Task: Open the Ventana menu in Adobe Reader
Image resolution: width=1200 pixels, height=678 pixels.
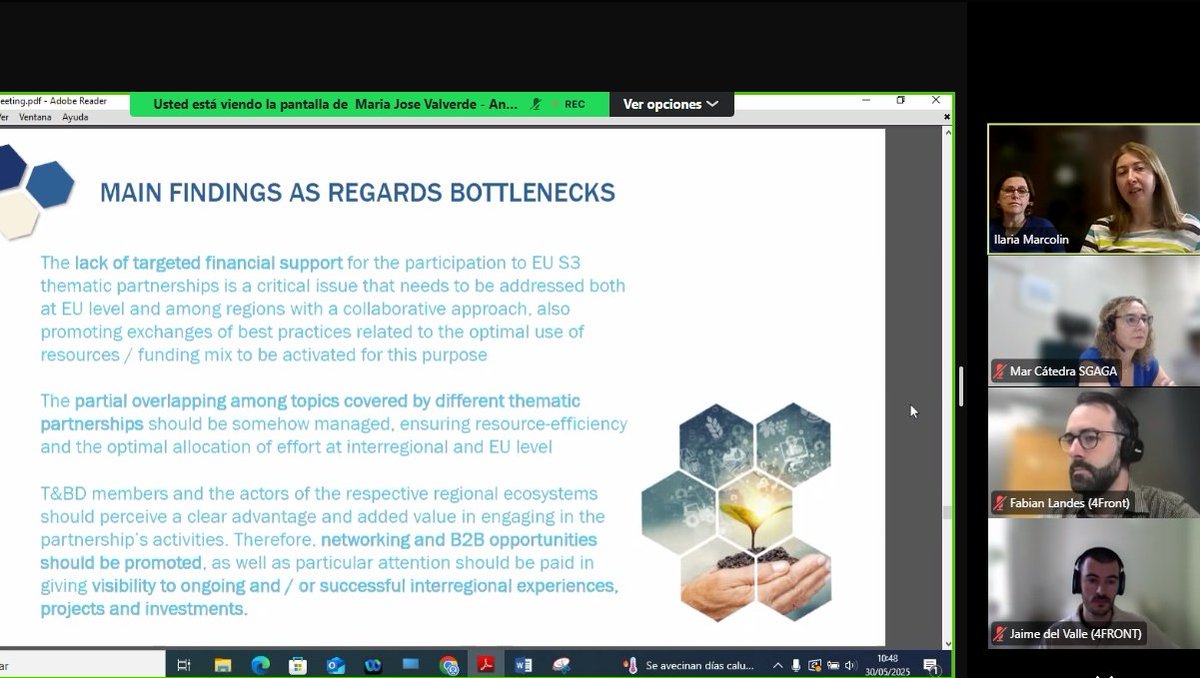Action: point(35,118)
